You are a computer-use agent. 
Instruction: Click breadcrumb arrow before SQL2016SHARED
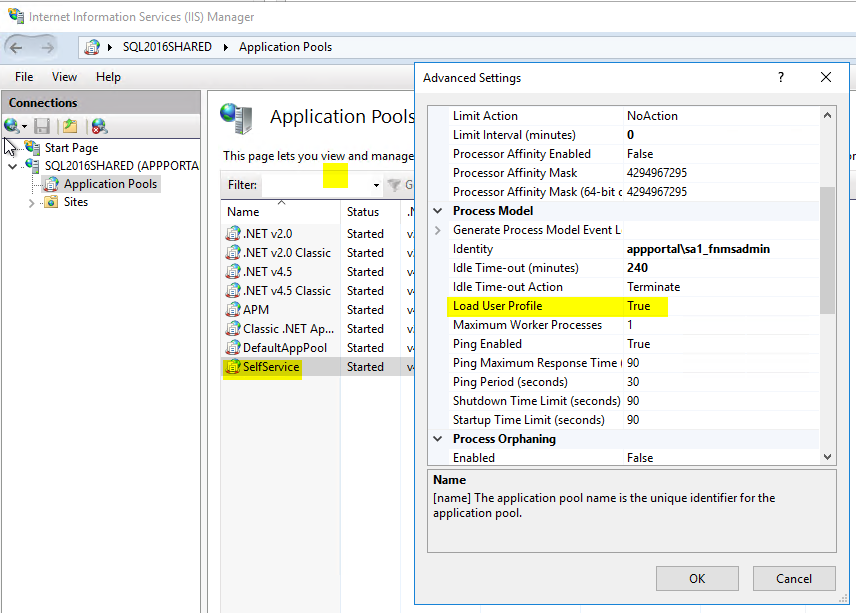(110, 47)
